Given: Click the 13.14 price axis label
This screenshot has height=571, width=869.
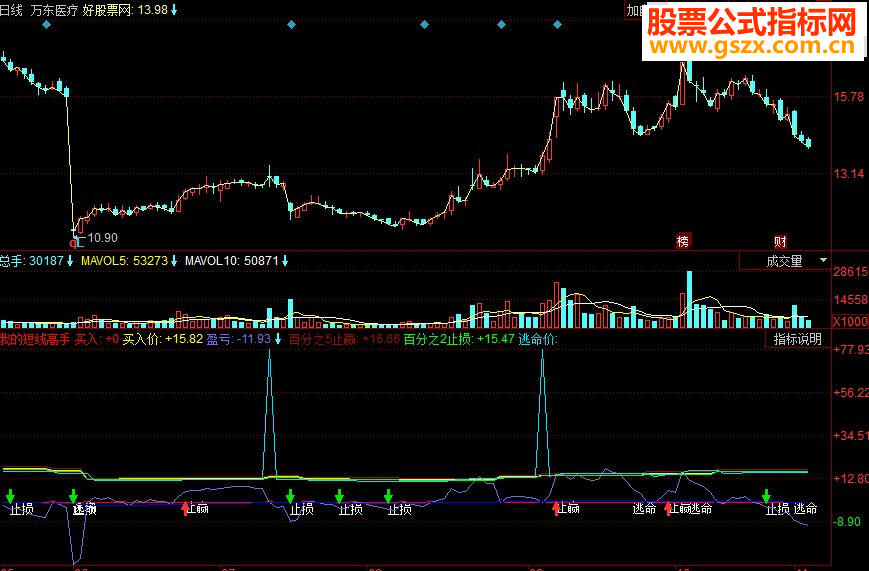Looking at the screenshot, I should (x=849, y=174).
